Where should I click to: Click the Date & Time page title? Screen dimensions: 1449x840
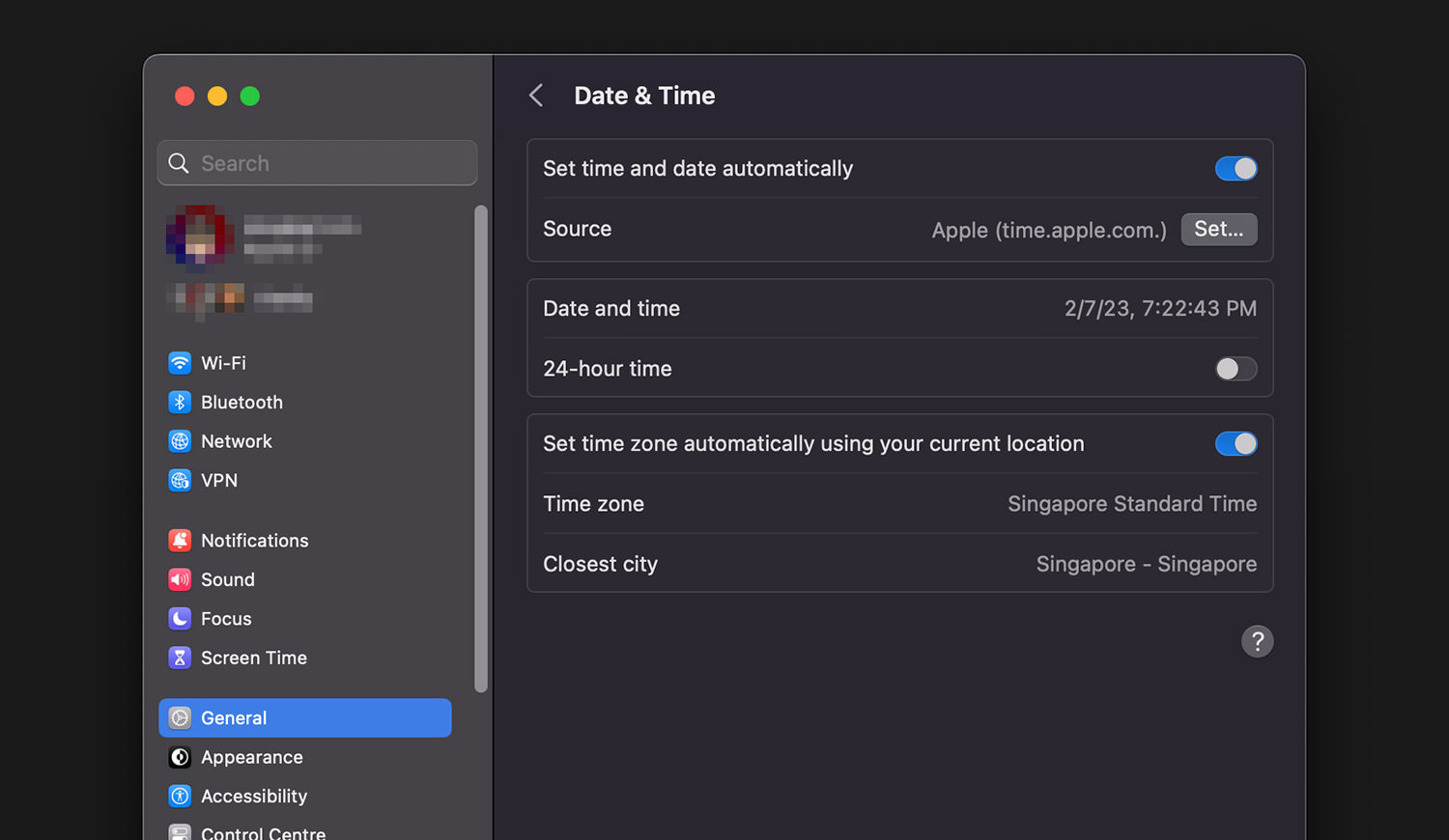click(x=644, y=96)
